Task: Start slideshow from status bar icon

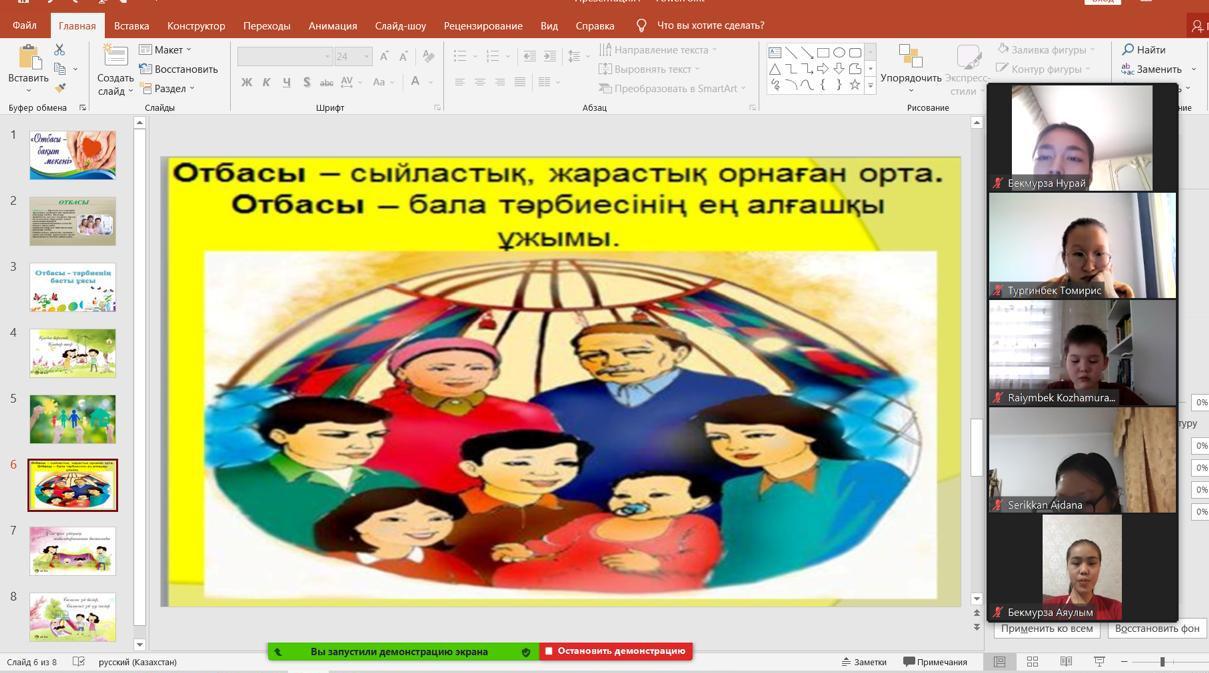Action: 1099,662
